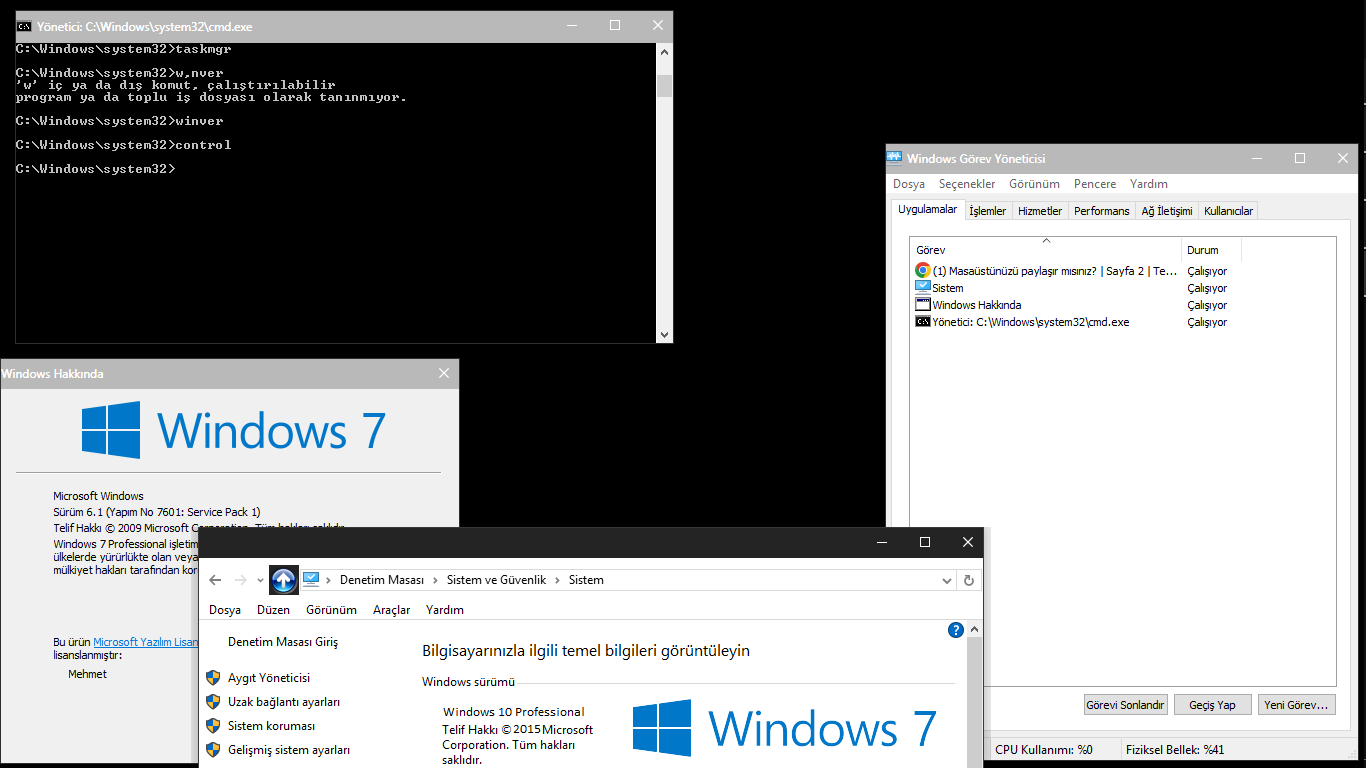Click the cmd window scrollbar down arrow
Image resolution: width=1366 pixels, height=768 pixels.
click(664, 335)
